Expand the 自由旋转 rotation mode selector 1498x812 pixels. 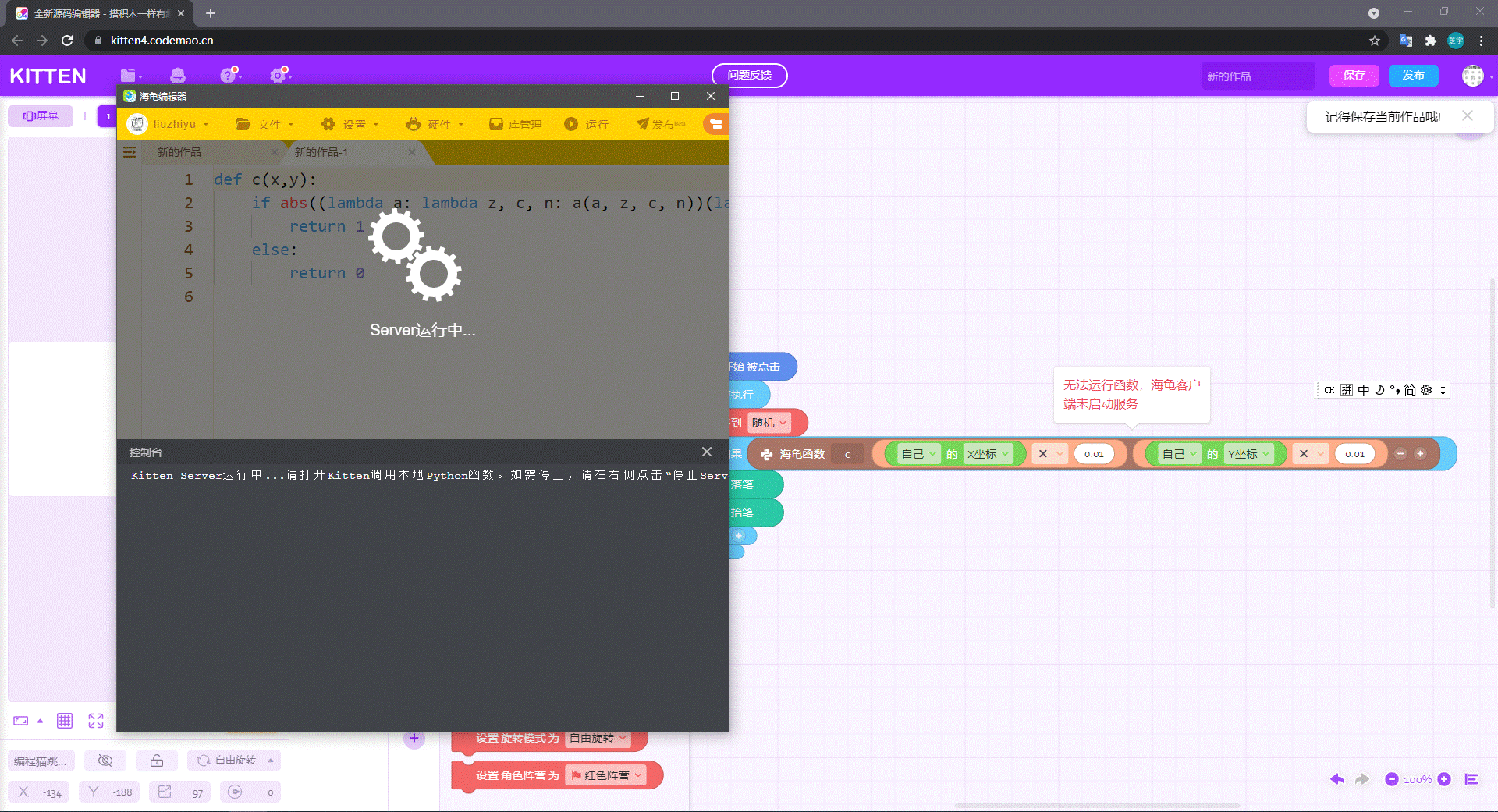click(x=234, y=761)
